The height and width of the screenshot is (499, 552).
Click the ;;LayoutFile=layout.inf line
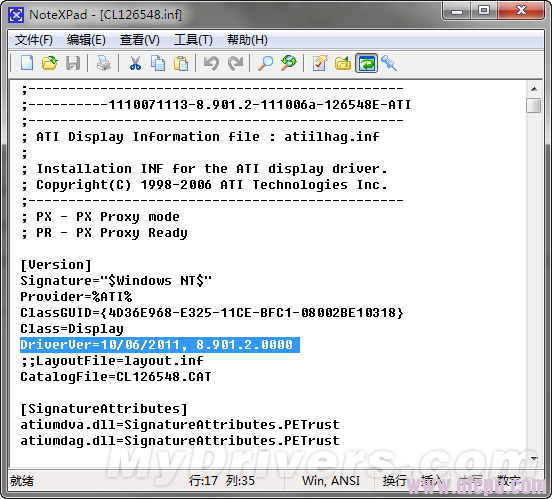112,361
